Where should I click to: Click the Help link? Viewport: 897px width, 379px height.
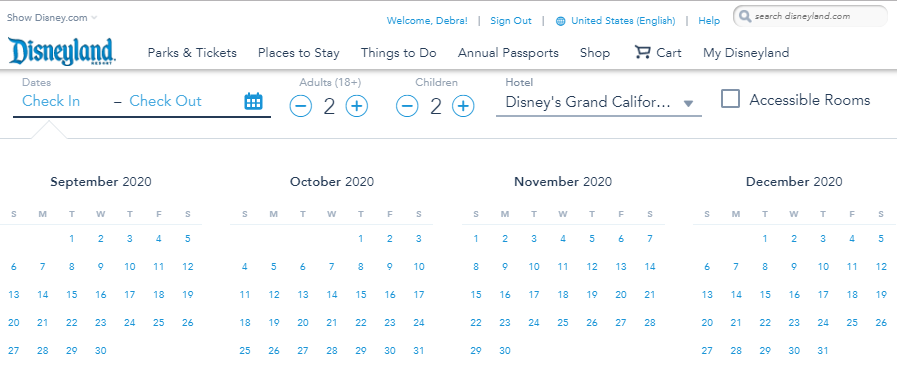coord(709,21)
